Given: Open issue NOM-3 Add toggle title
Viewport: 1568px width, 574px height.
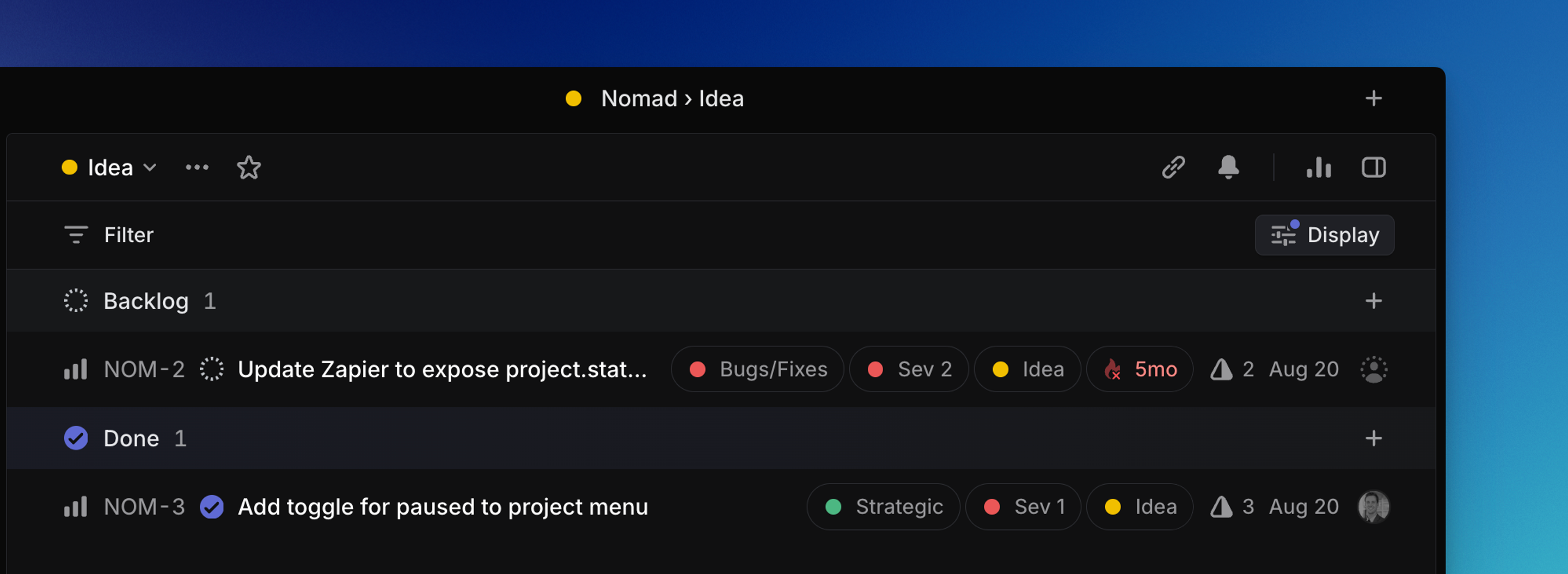Looking at the screenshot, I should 442,506.
